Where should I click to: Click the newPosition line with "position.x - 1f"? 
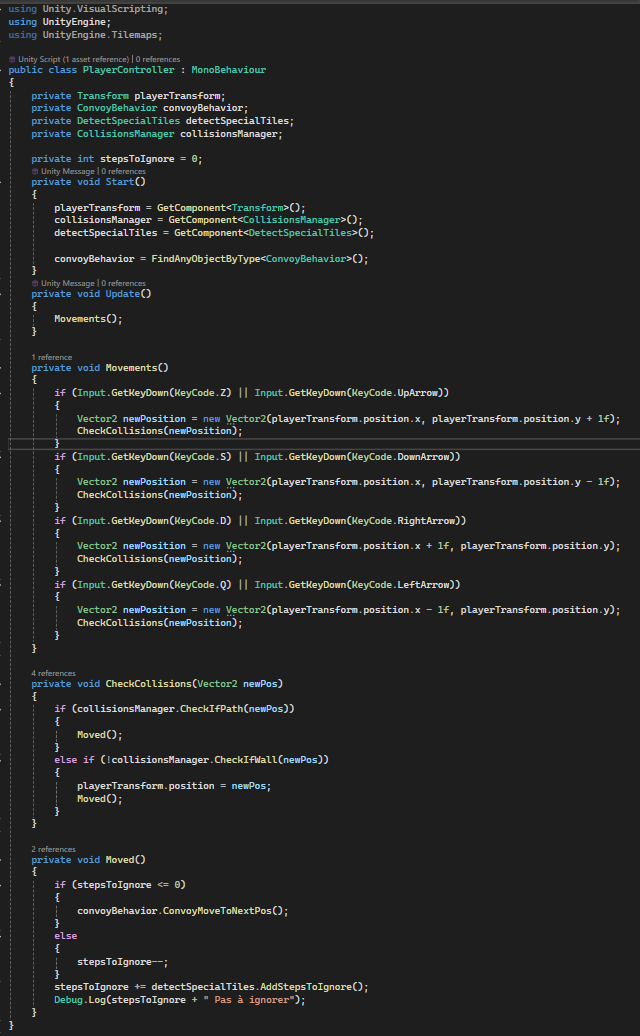coord(349,610)
